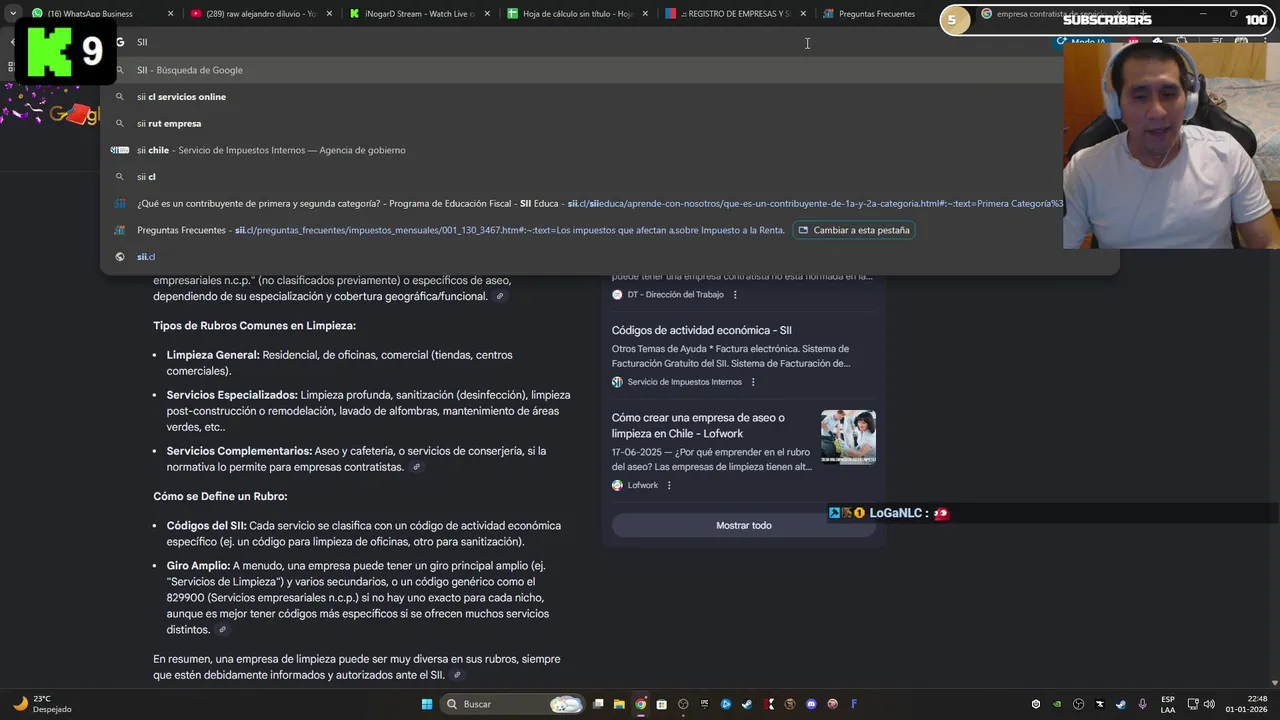The width and height of the screenshot is (1280, 720).
Task: Click the 'Modo IA' button
Action: (x=1082, y=42)
